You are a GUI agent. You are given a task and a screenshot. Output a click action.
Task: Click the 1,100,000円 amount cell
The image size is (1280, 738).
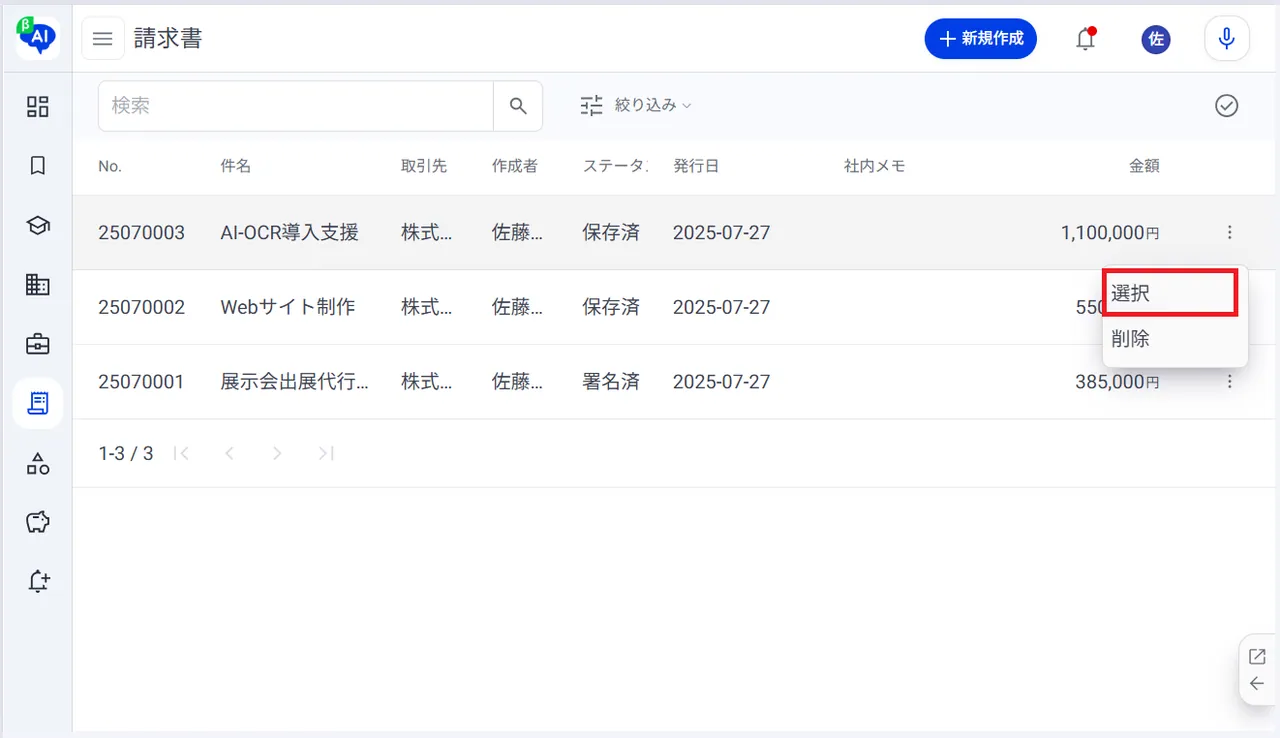(x=1110, y=233)
